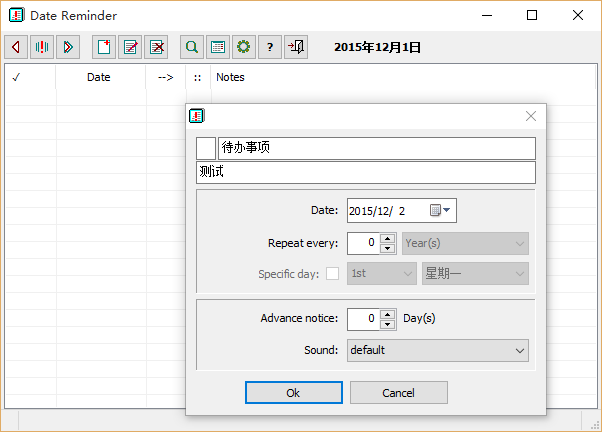This screenshot has width=602, height=432.
Task: Enable the Specific day checkbox
Action: tap(332, 274)
